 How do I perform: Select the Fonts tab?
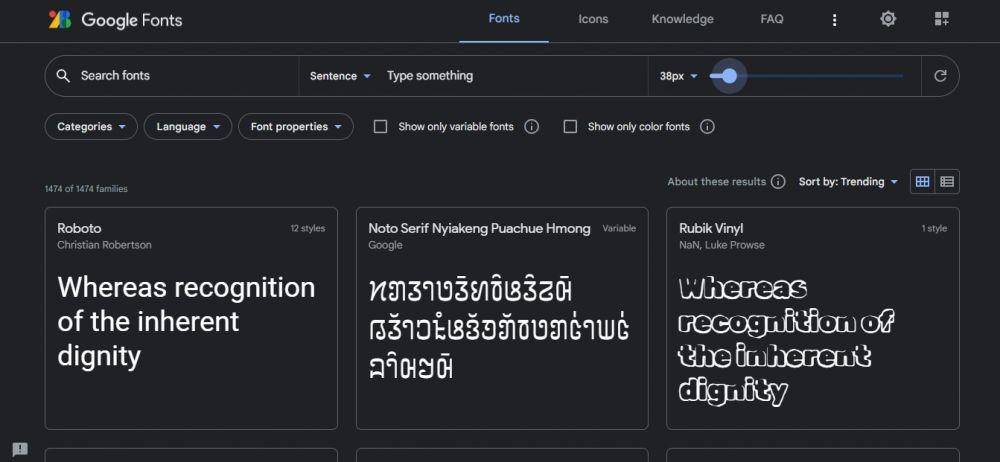point(504,19)
